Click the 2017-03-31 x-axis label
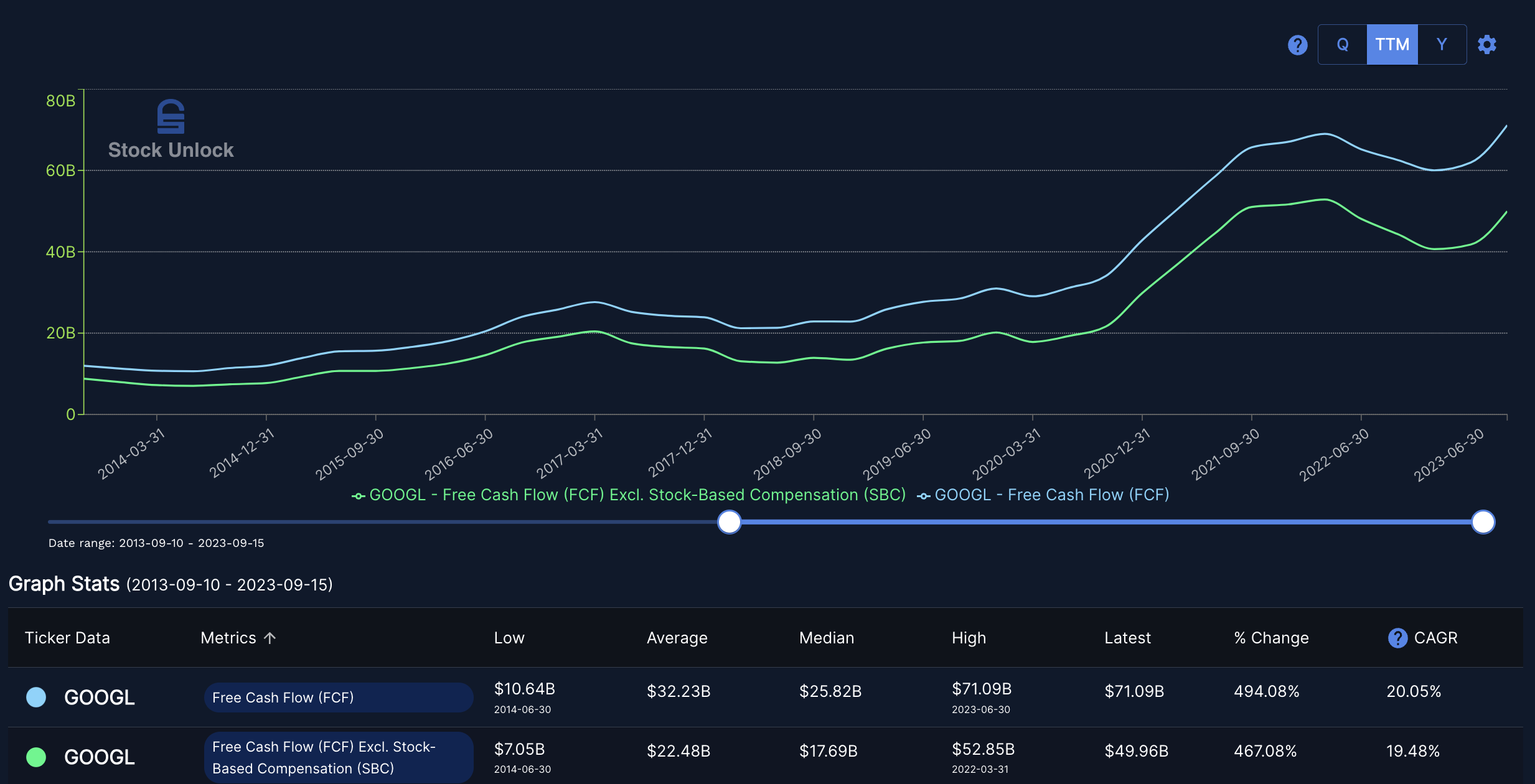The width and height of the screenshot is (1535, 784). (x=570, y=454)
